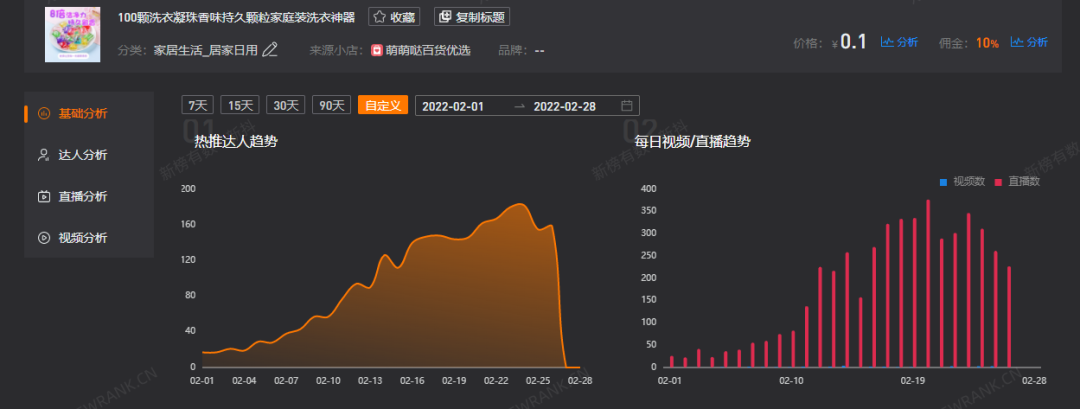Click the 0.1 price value
This screenshot has height=409, width=1080.
coord(853,42)
